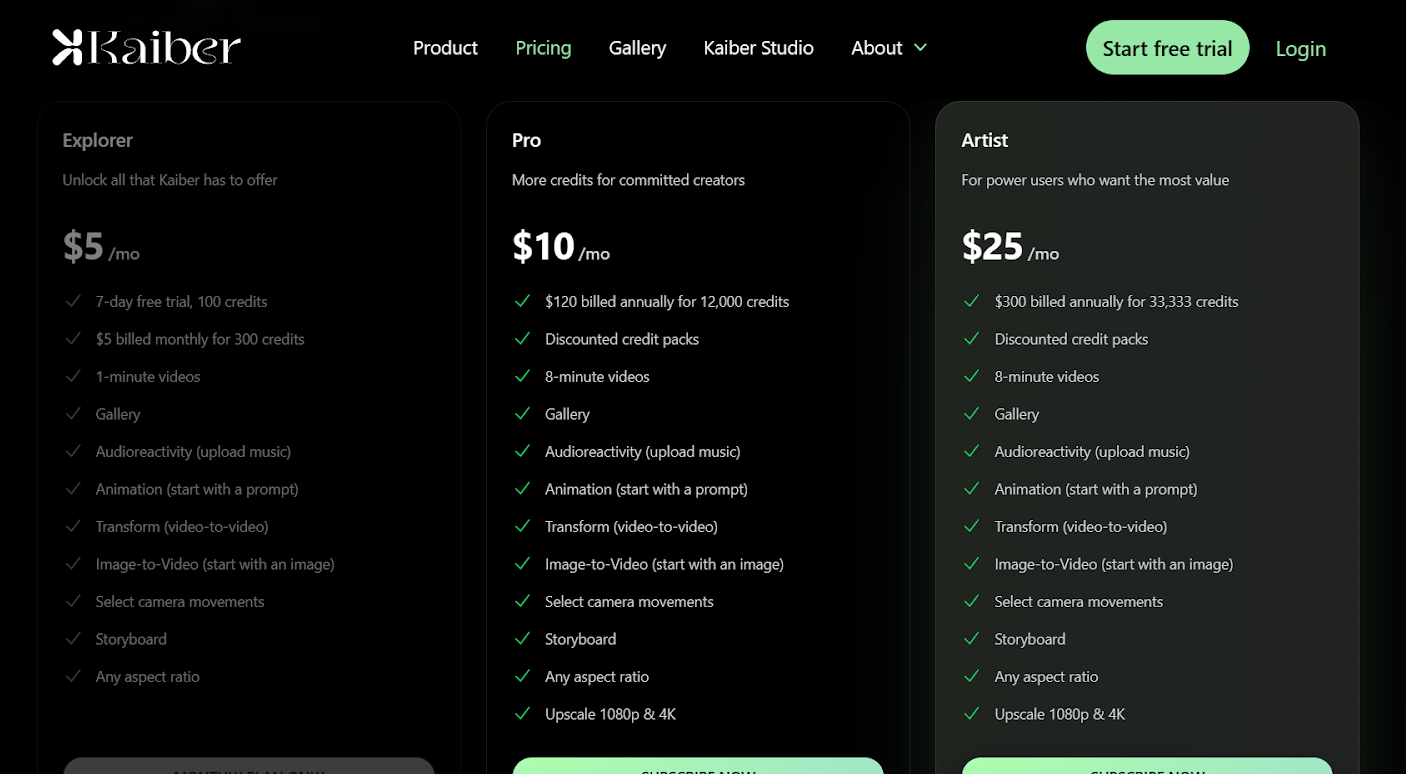Click Subscribe Now under Artist plan
The height and width of the screenshot is (774, 1406).
coord(1147,766)
